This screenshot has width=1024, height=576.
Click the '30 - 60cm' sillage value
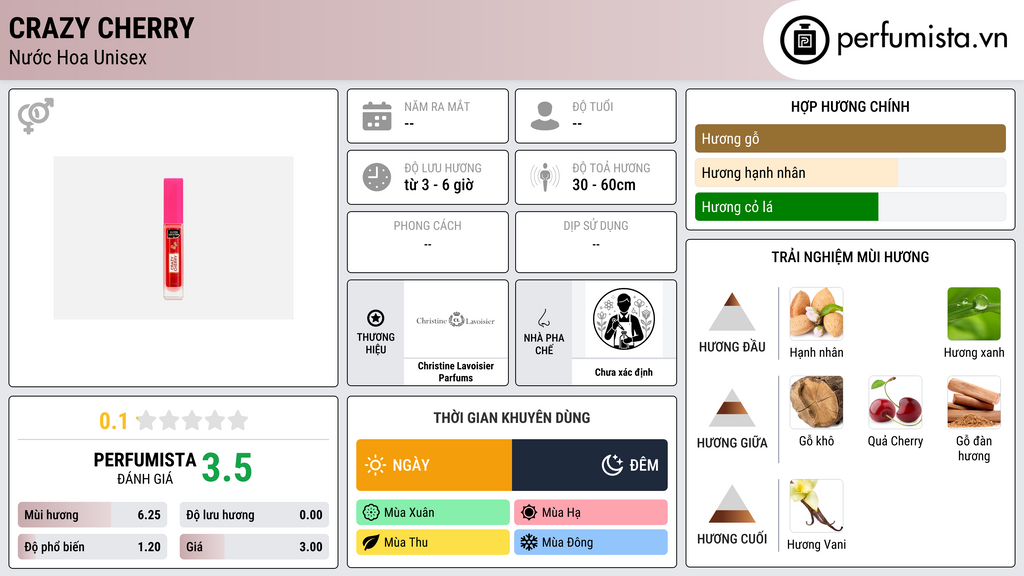tap(603, 185)
